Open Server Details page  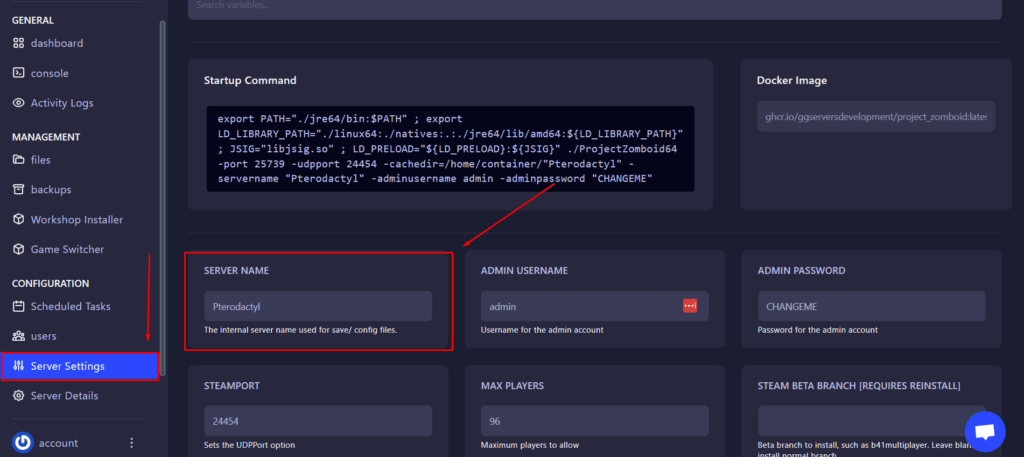click(64, 396)
